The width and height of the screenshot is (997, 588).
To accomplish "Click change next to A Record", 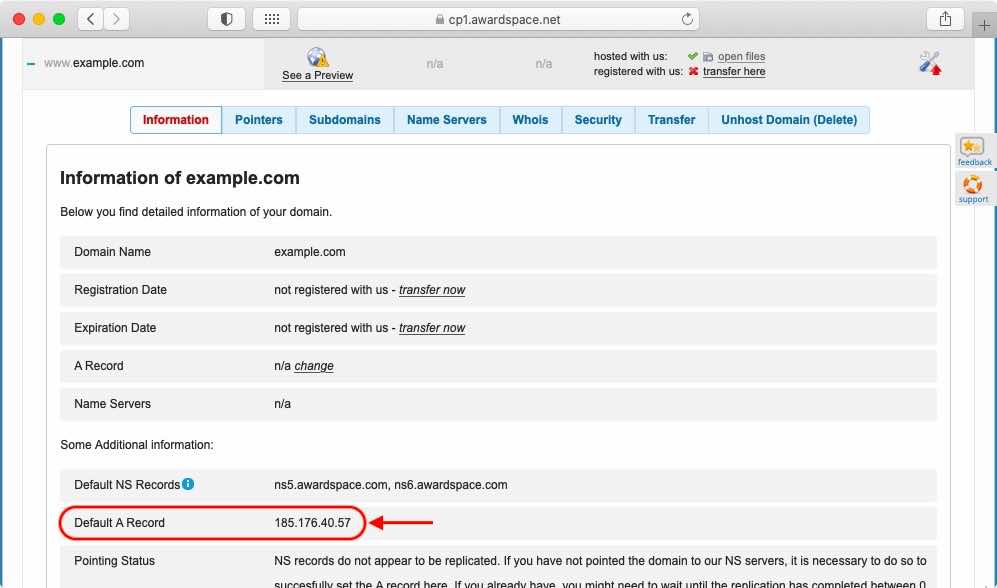I will tap(313, 366).
